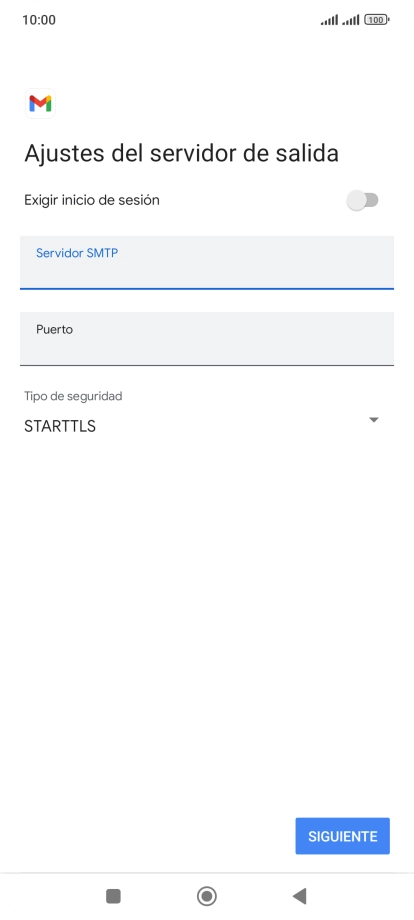This screenshot has width=414, height=920.
Task: Tap the blue underline of Servidor SMTP field
Action: pos(206,288)
